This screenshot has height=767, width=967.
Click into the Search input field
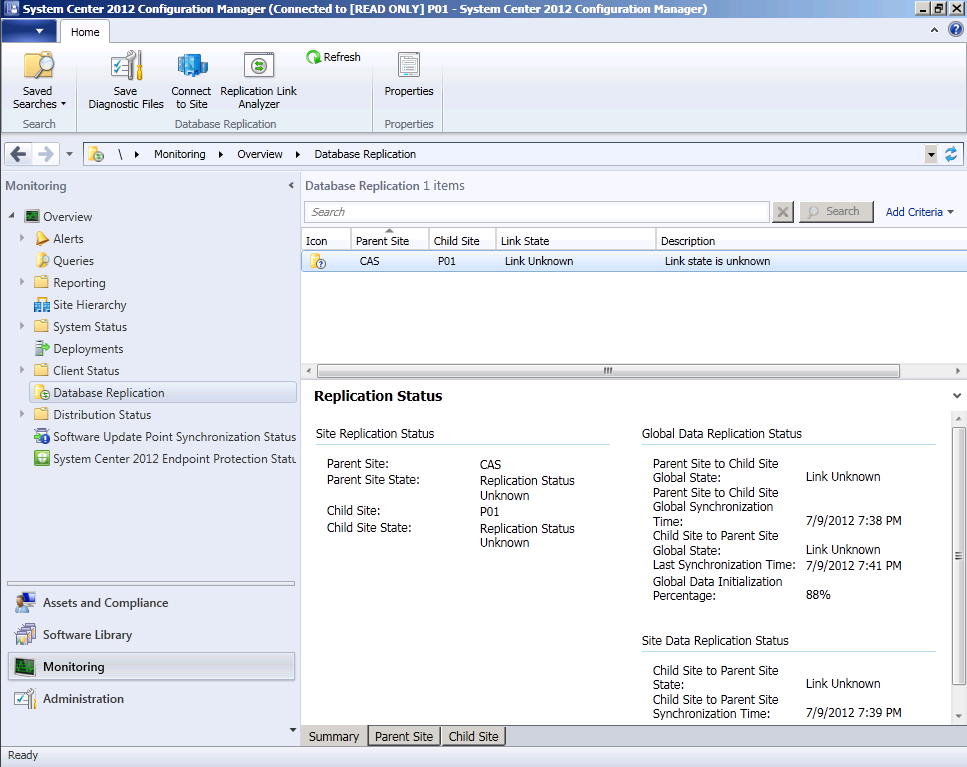coord(537,212)
